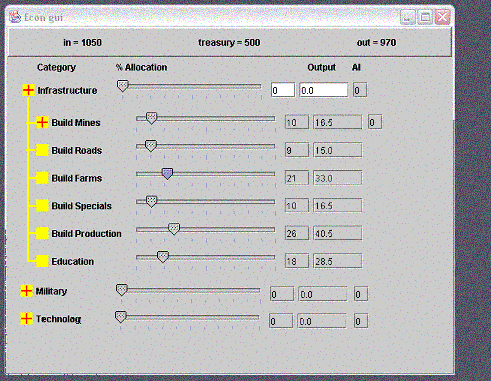
Task: Expand the Build Mines plus icon
Action: coord(42,122)
